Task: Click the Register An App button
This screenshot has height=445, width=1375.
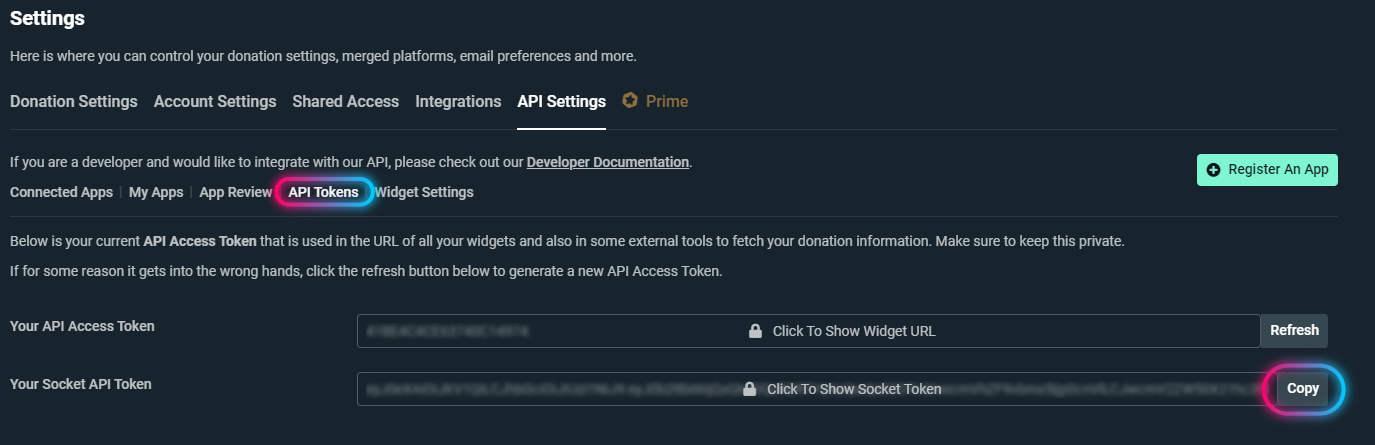Action: (x=1267, y=170)
